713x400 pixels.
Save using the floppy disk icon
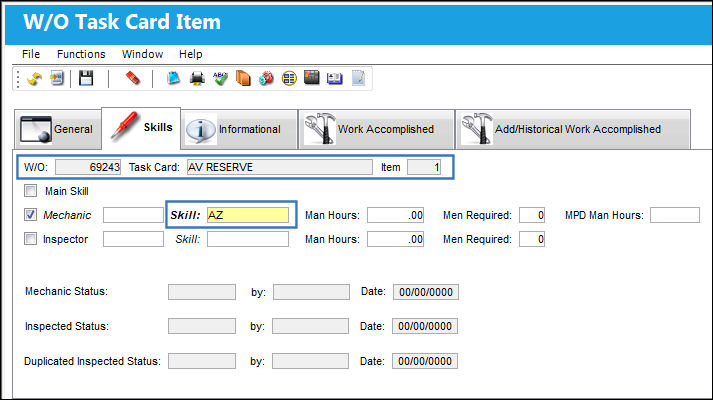point(86,78)
